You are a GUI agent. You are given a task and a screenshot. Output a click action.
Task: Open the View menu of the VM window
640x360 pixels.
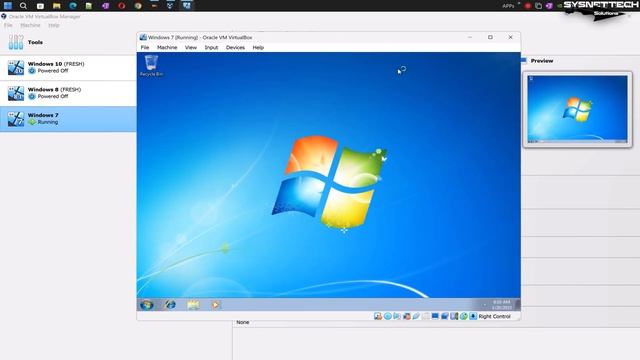point(191,48)
